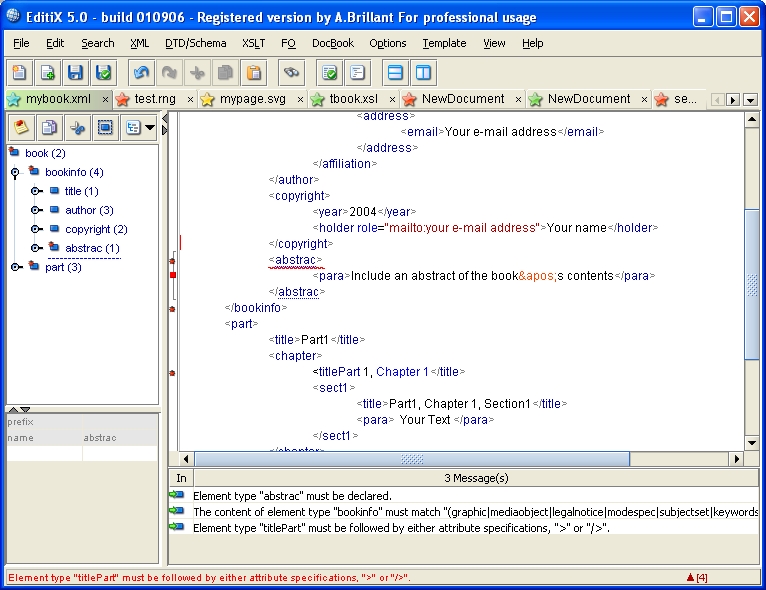Open the tab list dropdown arrow

click(750, 100)
